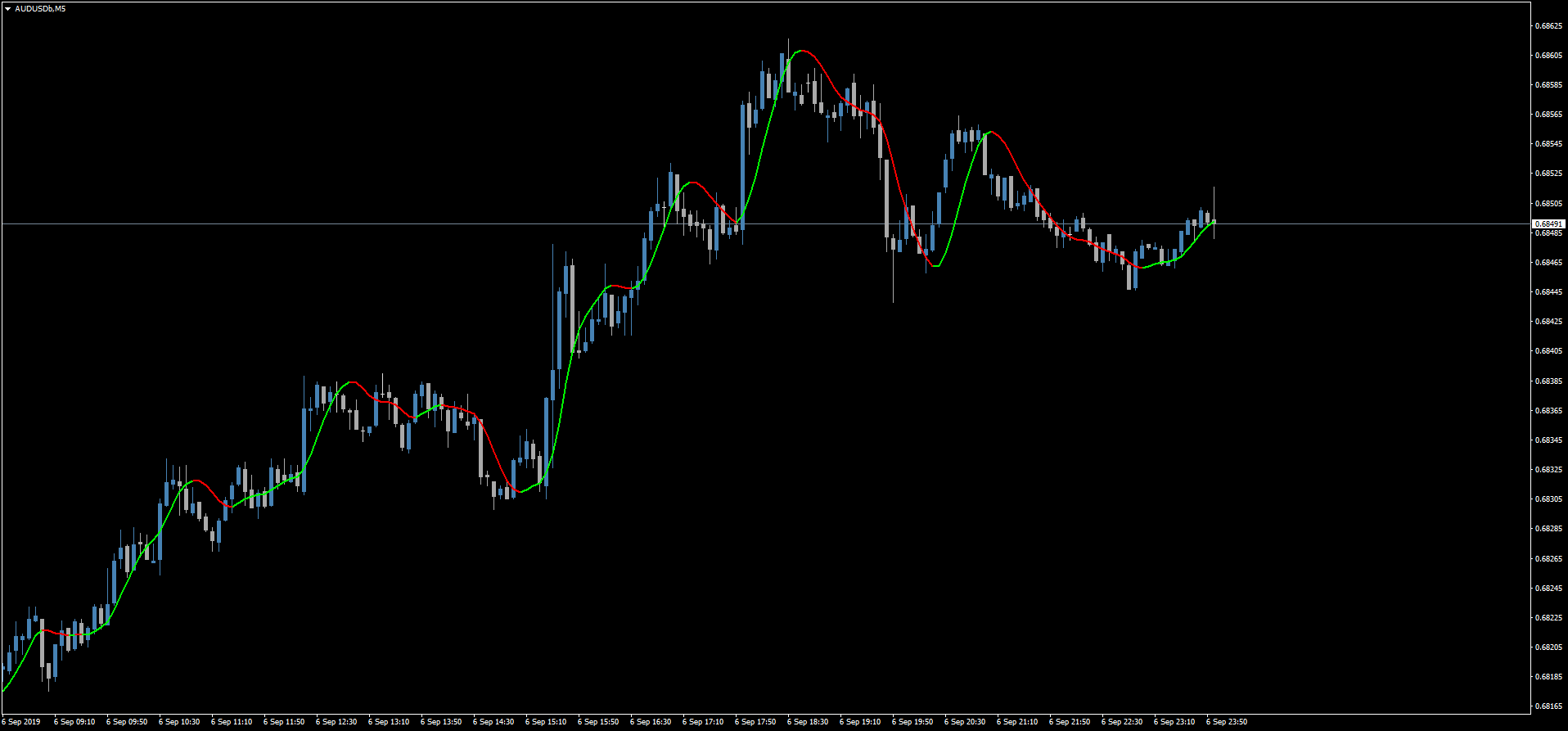Select the 0.68345 price scale label
Image resolution: width=1568 pixels, height=731 pixels.
point(1548,440)
